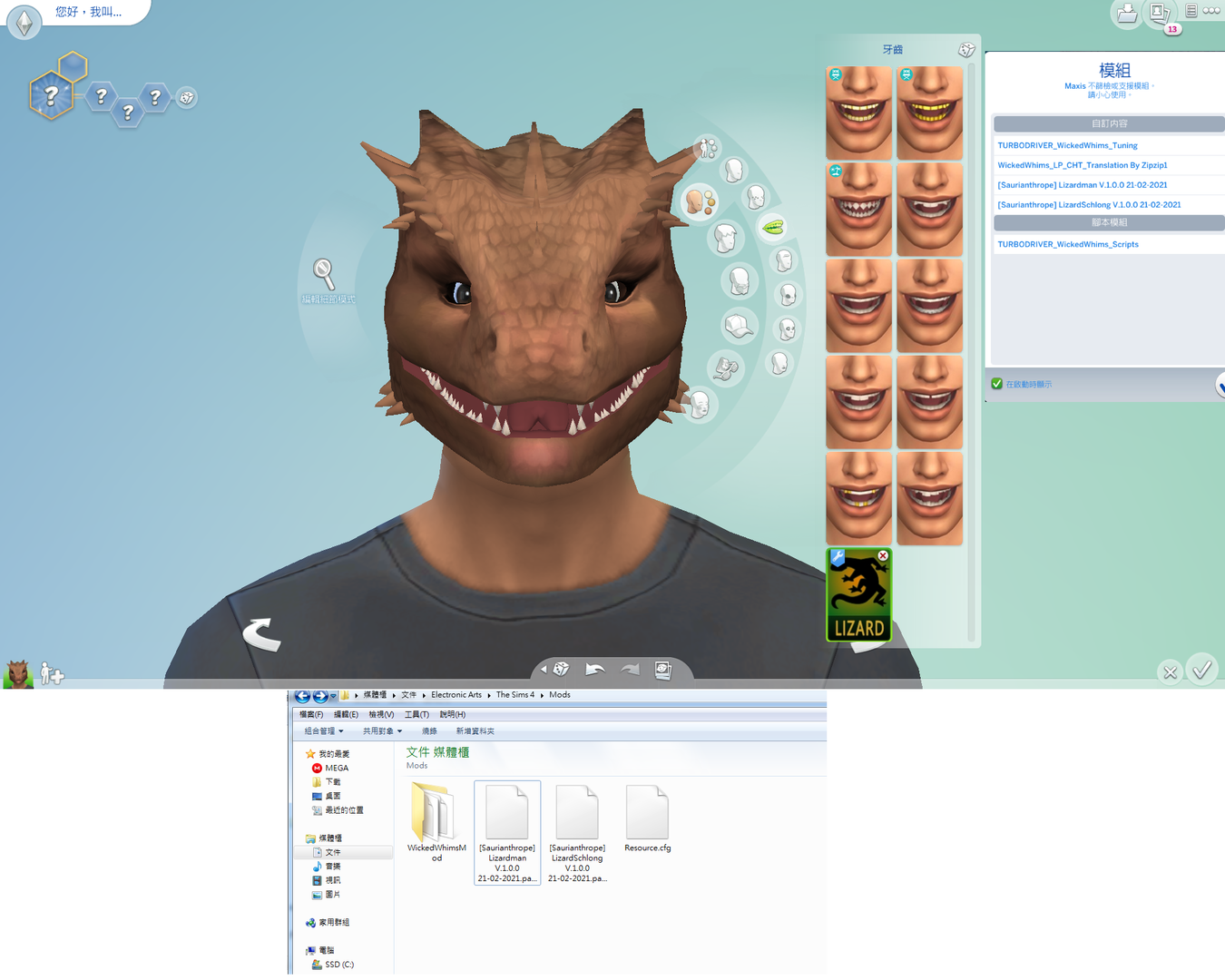Open the Gallery icon with the 13 badge
Screen dimensions: 1225x980
click(x=1161, y=15)
